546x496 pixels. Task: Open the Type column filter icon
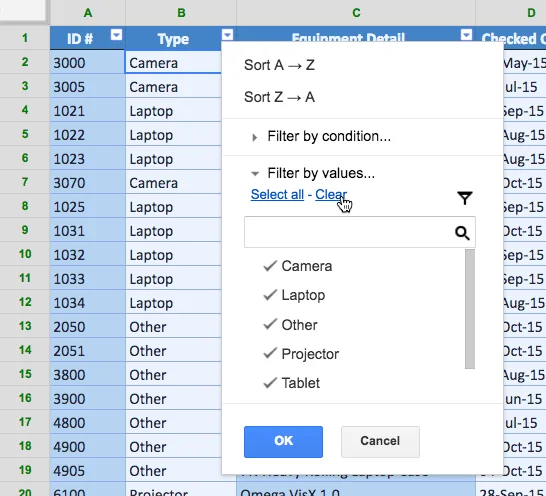[x=227, y=35]
